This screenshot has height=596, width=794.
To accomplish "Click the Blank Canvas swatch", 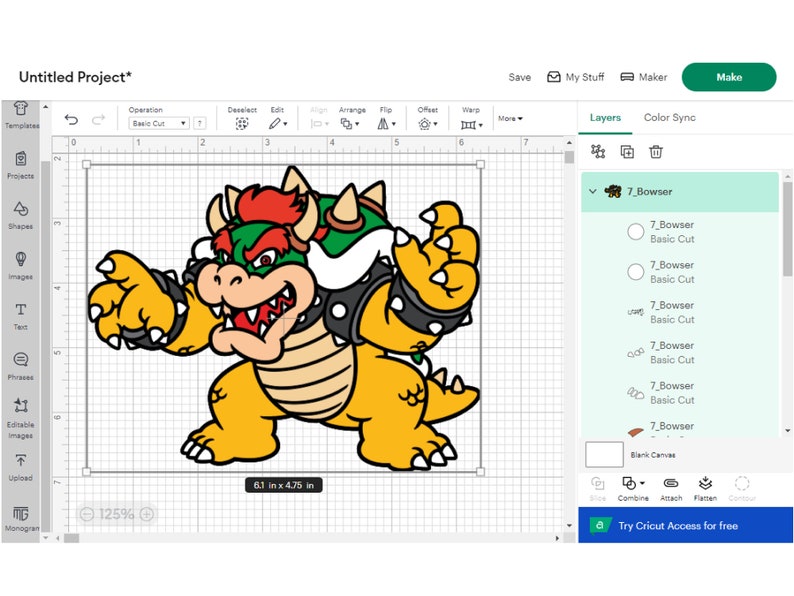I will pos(604,454).
